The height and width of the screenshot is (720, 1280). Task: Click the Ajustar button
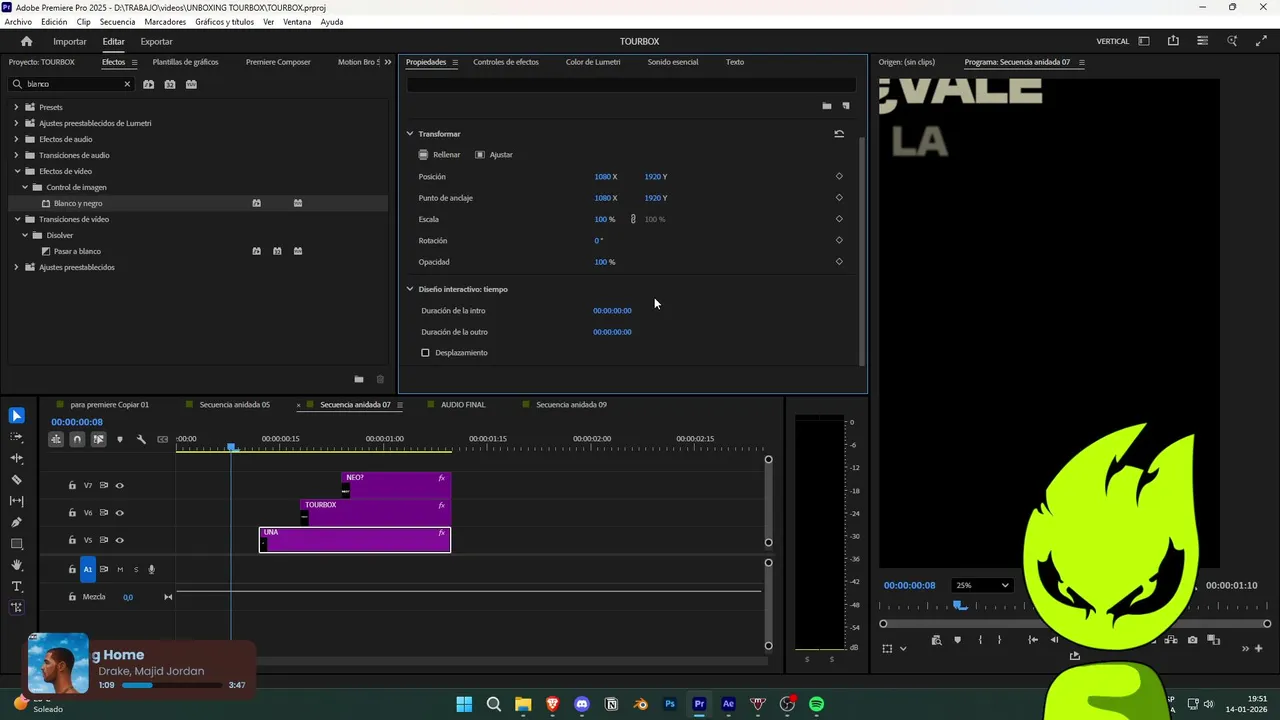point(494,155)
